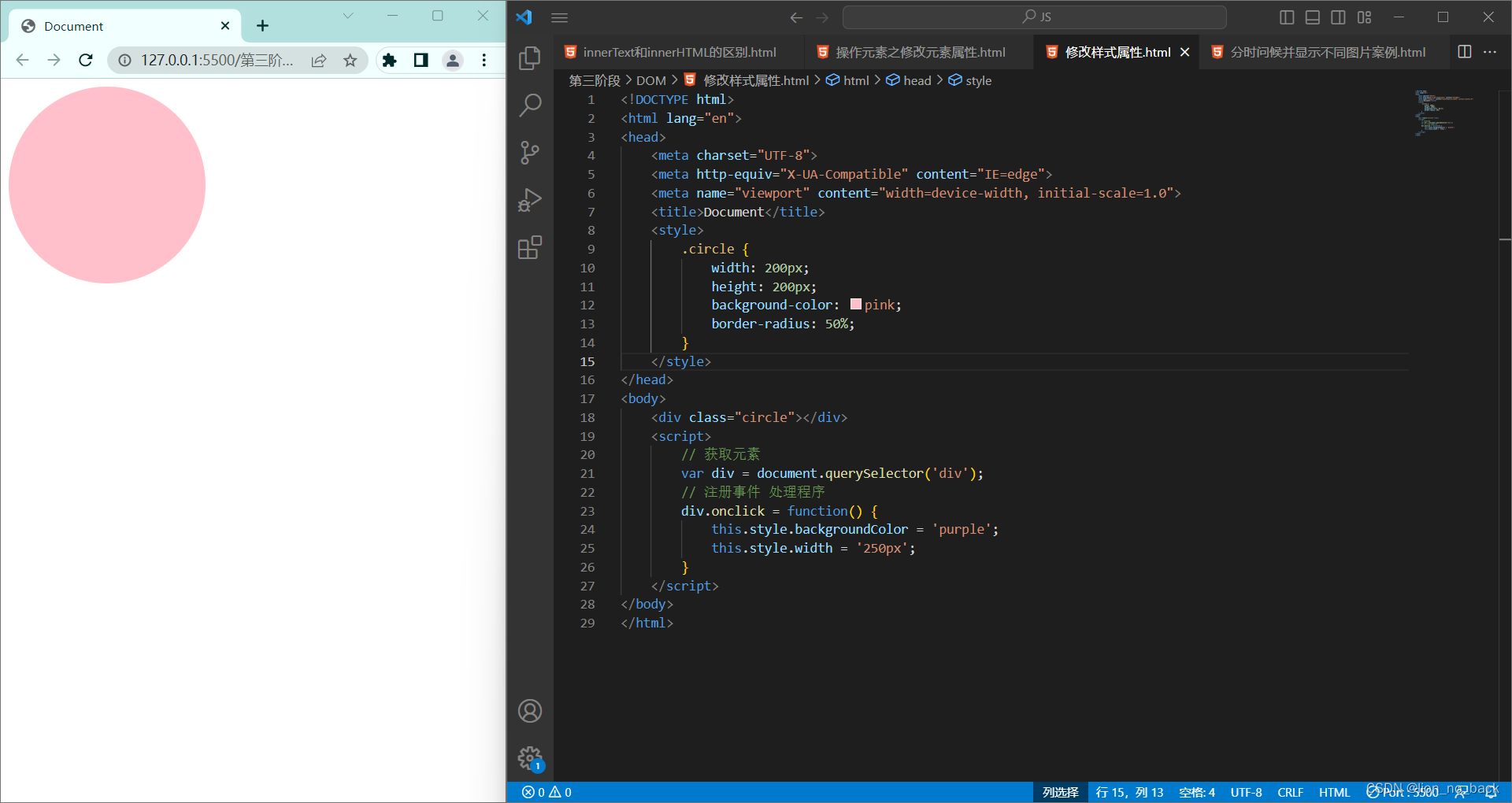This screenshot has height=803, width=1512.
Task: Open the Explorer view in VS Code
Action: point(530,57)
